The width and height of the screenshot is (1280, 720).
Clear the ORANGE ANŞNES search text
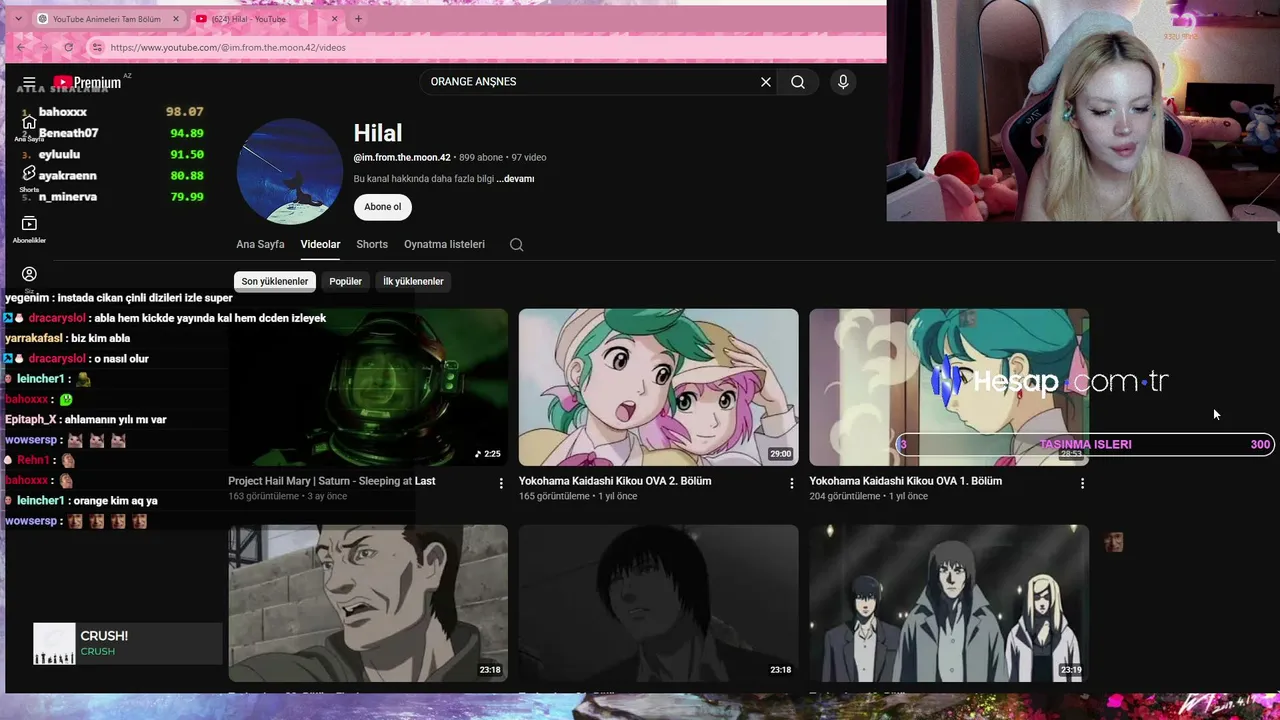click(x=766, y=82)
